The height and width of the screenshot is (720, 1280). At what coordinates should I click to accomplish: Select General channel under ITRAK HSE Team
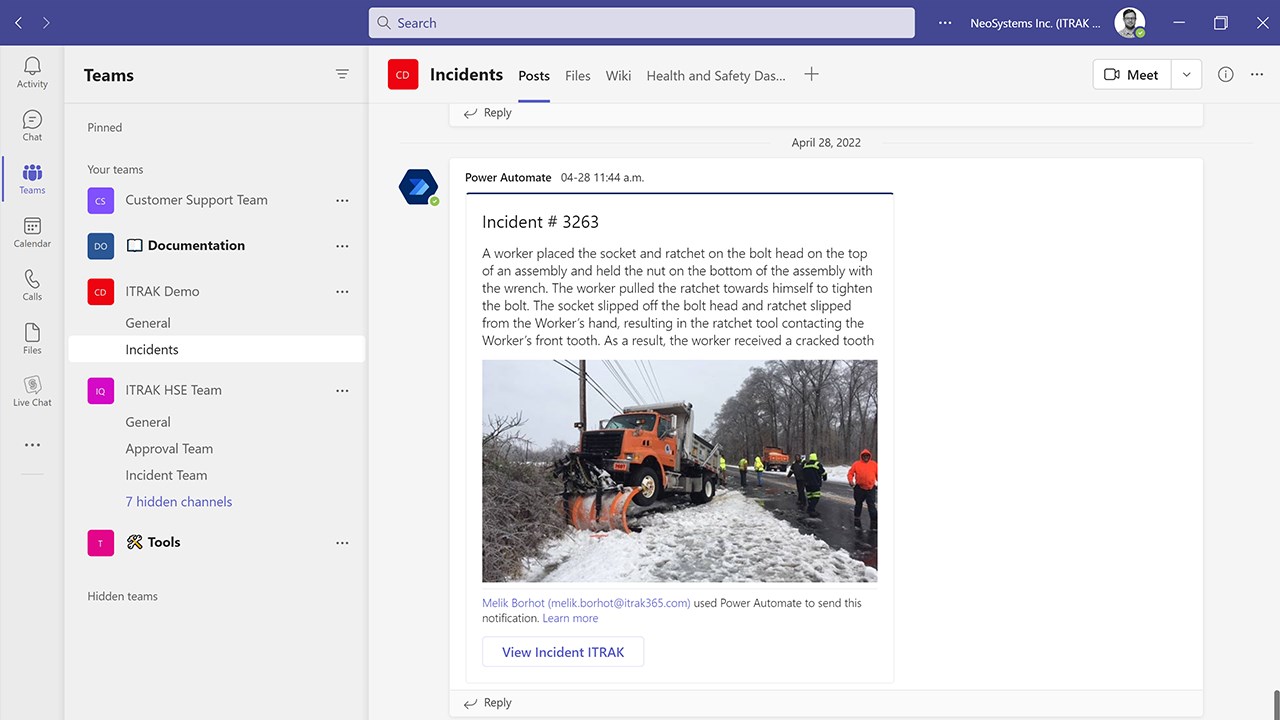148,422
